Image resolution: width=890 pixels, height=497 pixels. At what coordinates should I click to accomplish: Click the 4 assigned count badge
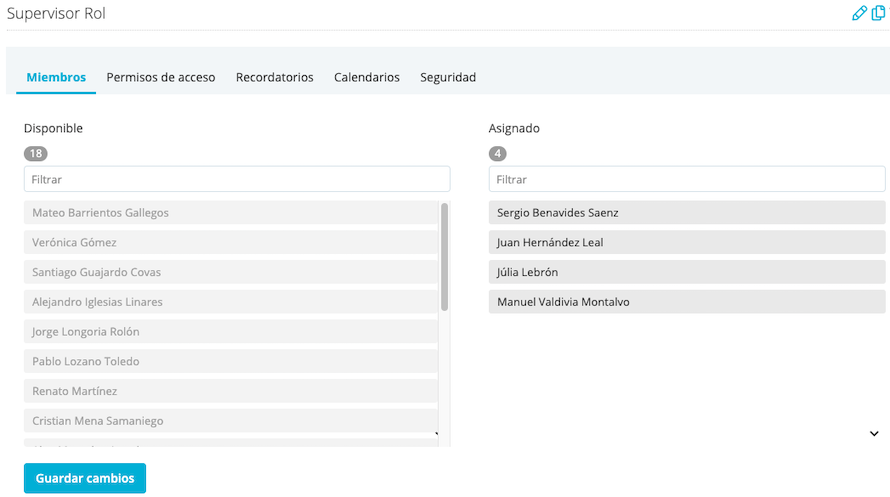tap(498, 154)
